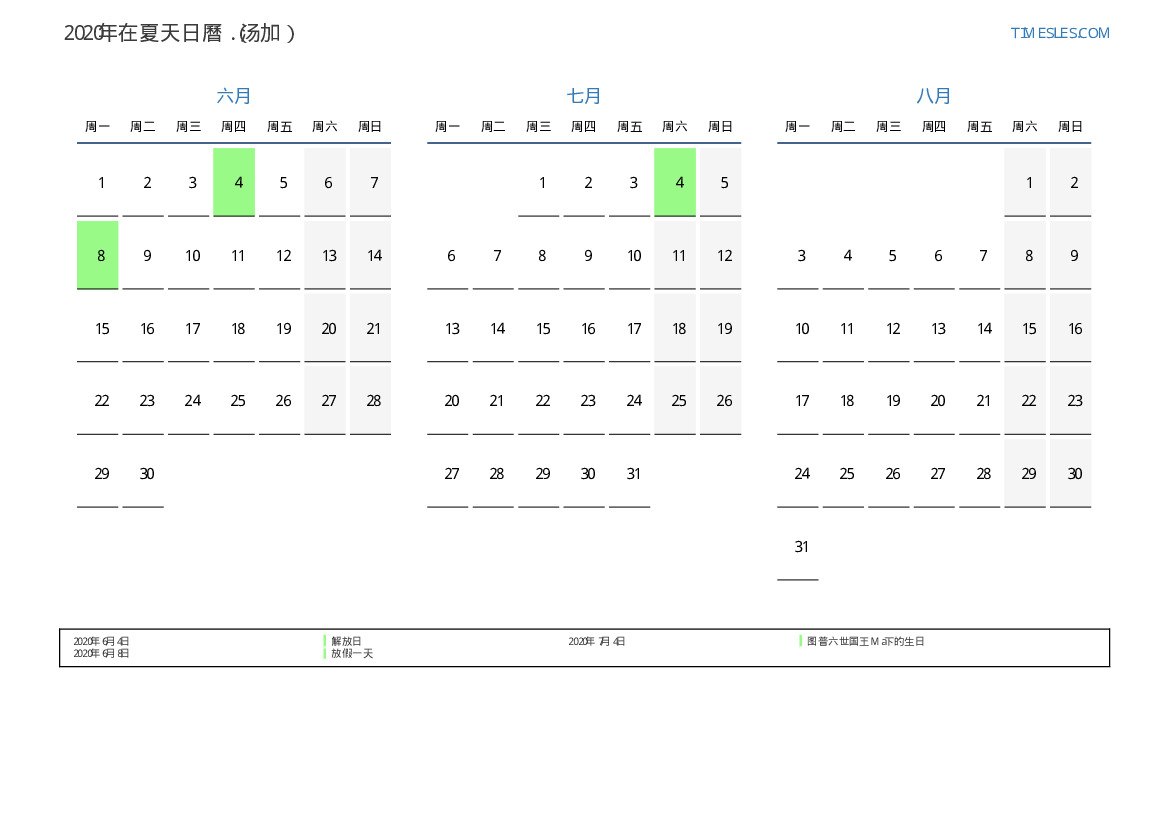Click the 2020年在夏天日曆 page title
This screenshot has width=1169, height=827.
tap(180, 33)
